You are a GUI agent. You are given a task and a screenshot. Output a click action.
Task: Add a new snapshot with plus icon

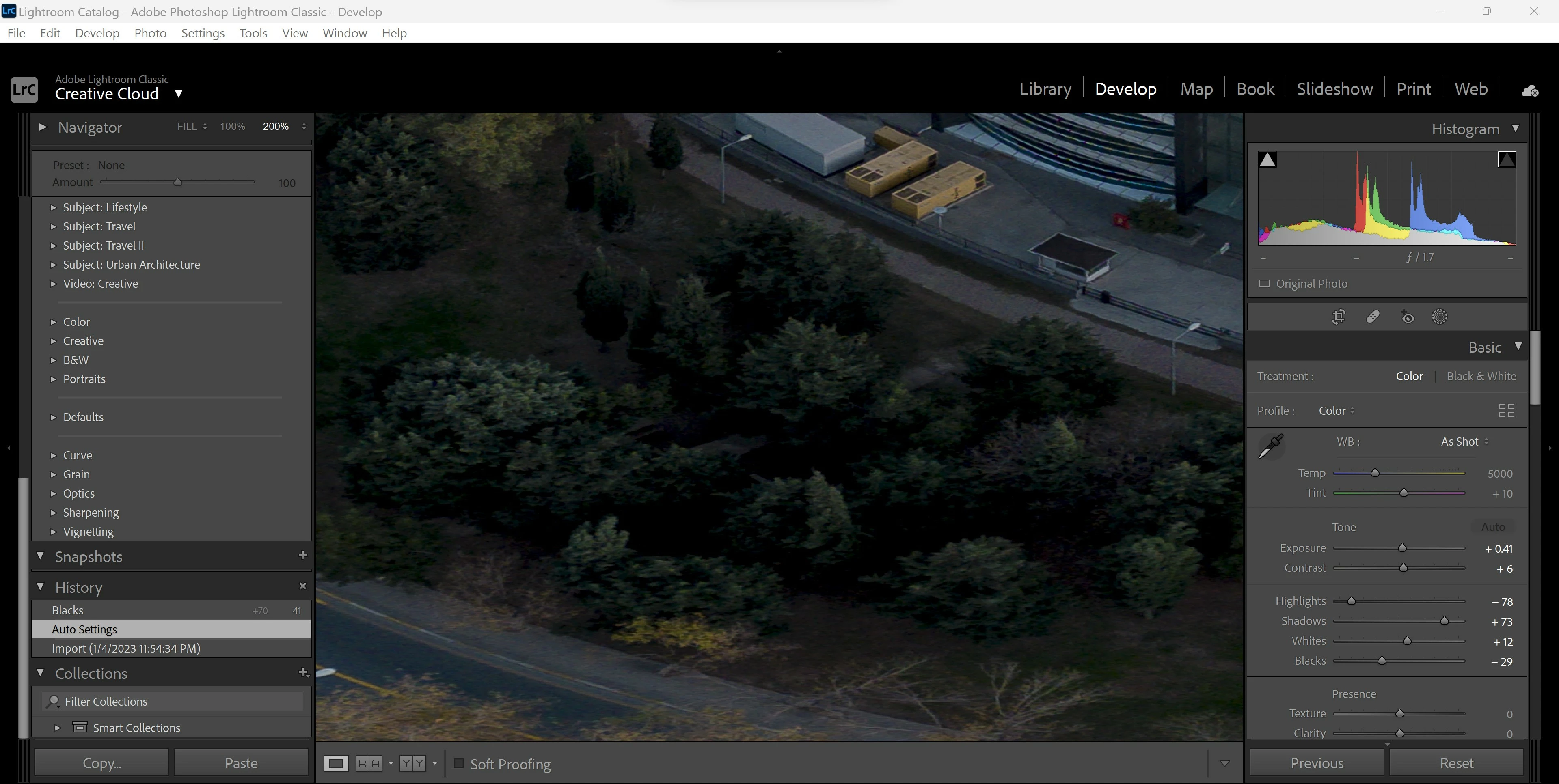point(302,555)
